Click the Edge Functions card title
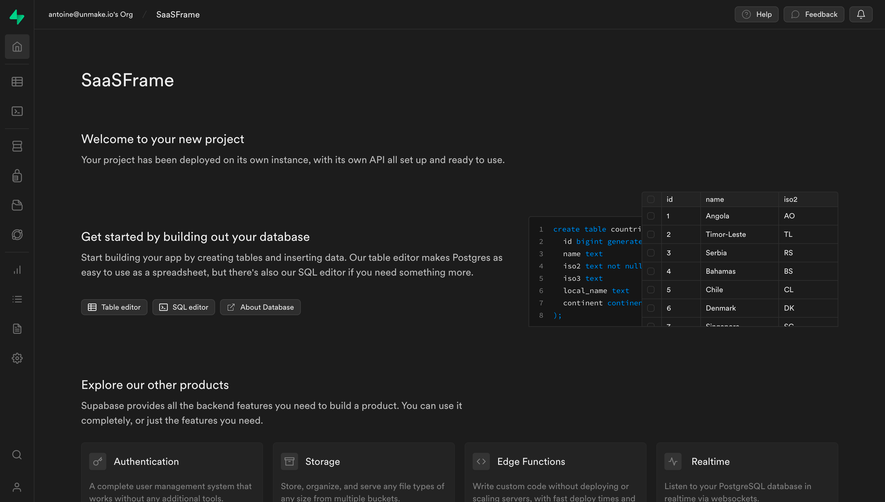The image size is (885, 502). (531, 461)
